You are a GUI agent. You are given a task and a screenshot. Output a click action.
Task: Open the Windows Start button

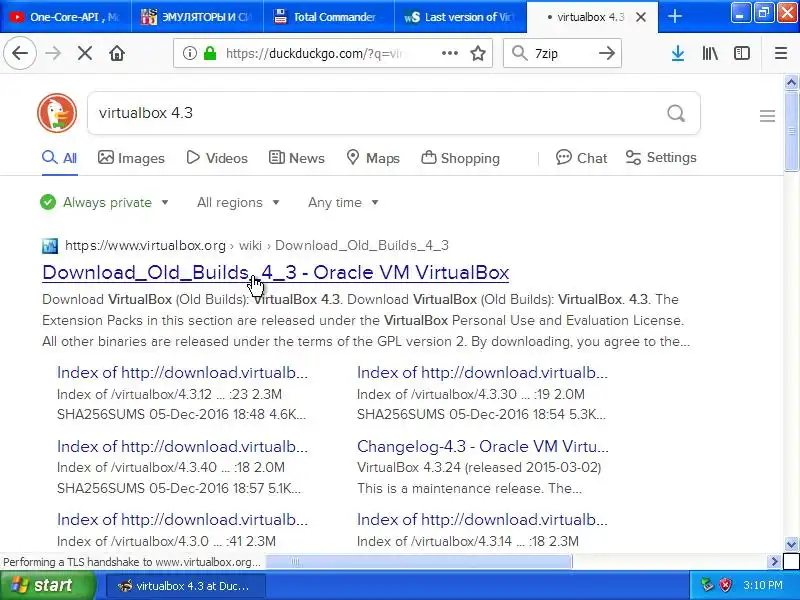click(x=48, y=585)
